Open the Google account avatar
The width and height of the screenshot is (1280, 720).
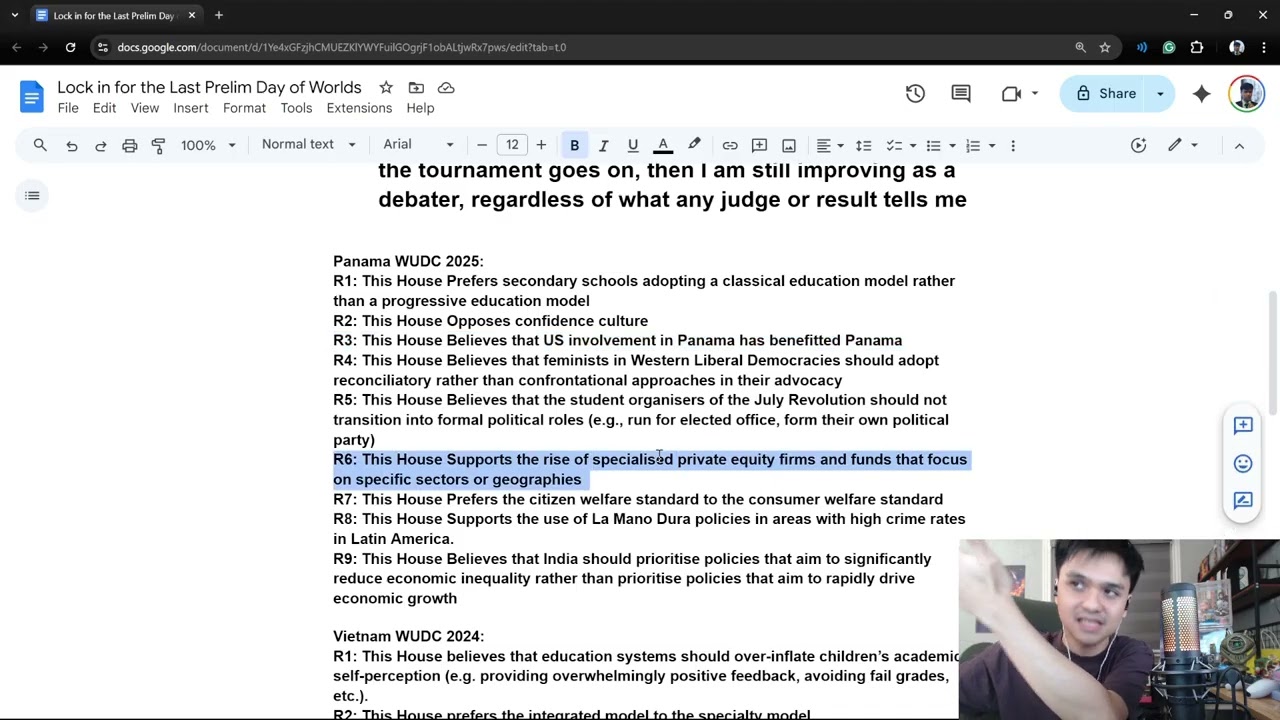point(1246,93)
